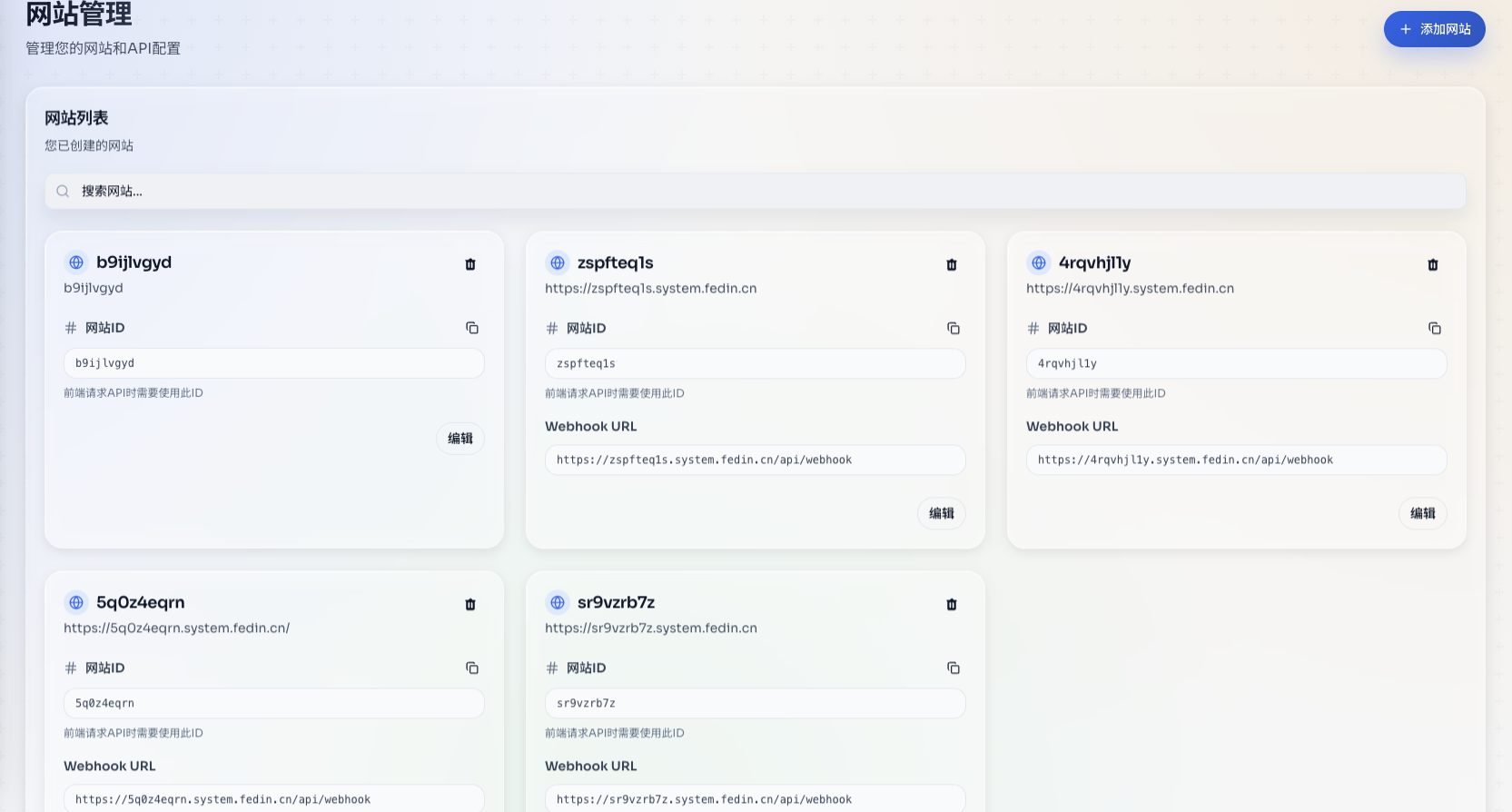Focus the 搜索网站 search field
Viewport: 1512px width, 812px height.
coord(756,192)
